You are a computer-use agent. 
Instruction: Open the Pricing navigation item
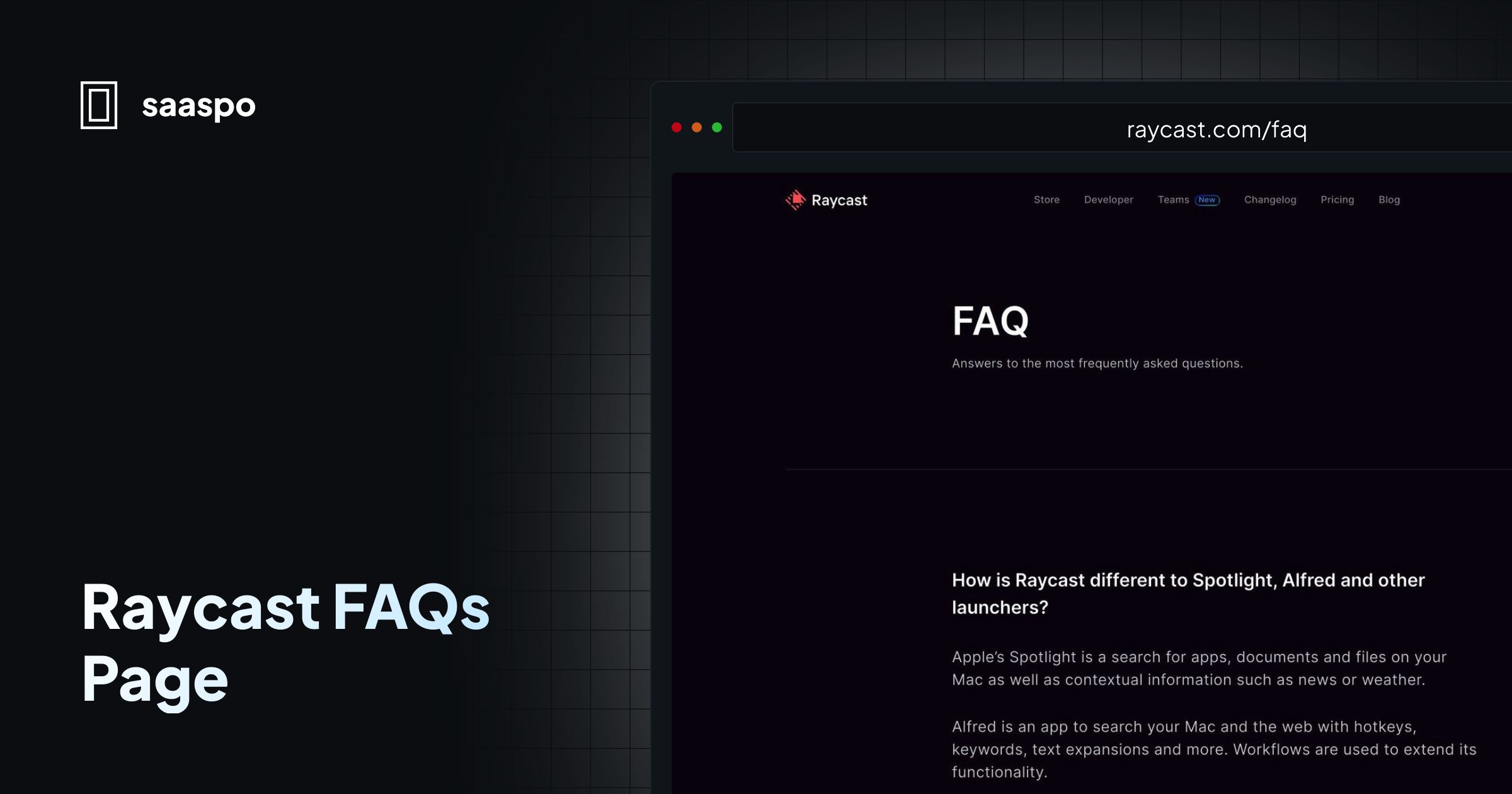[x=1337, y=200]
